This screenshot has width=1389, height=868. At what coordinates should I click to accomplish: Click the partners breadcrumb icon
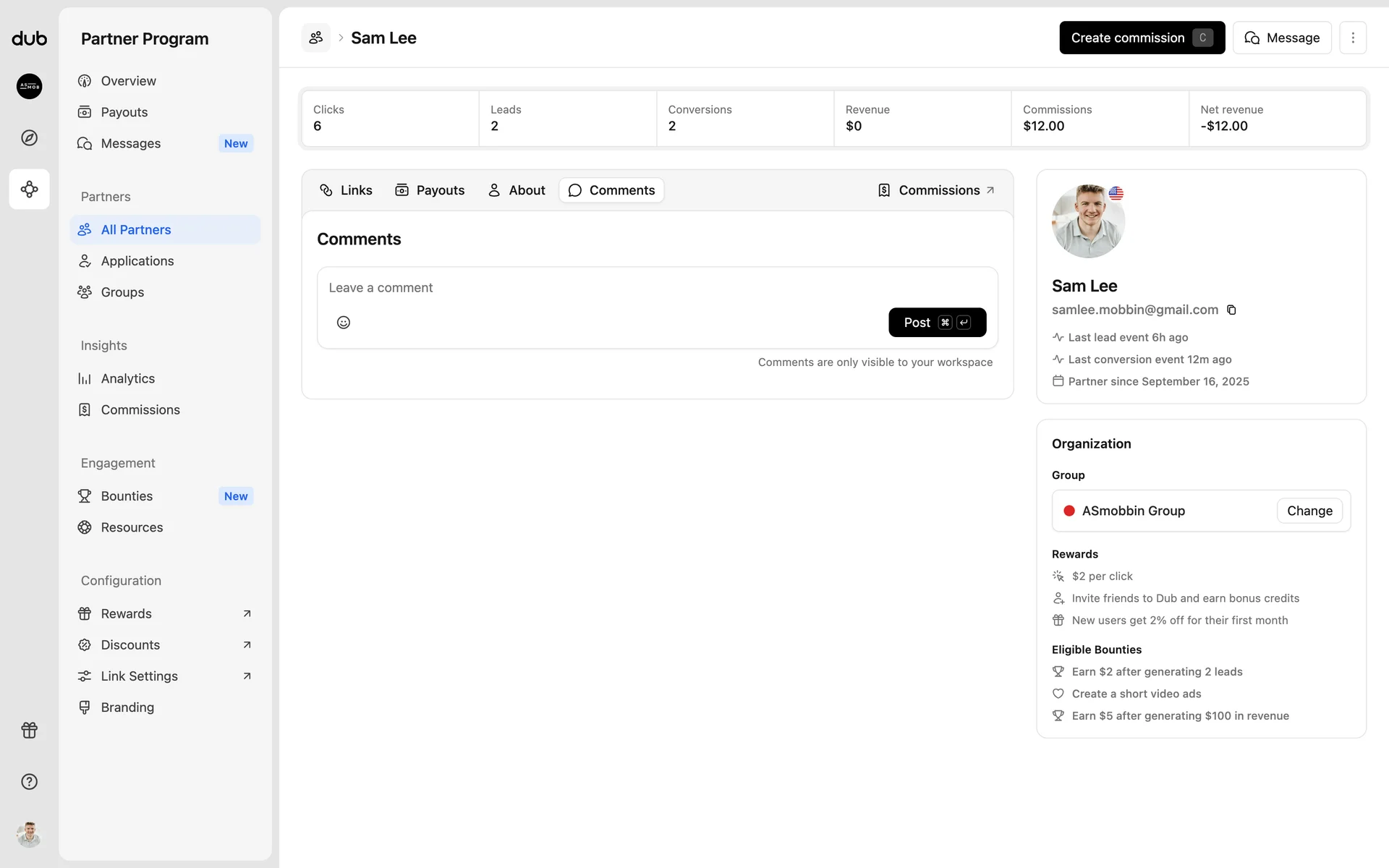pyautogui.click(x=316, y=38)
